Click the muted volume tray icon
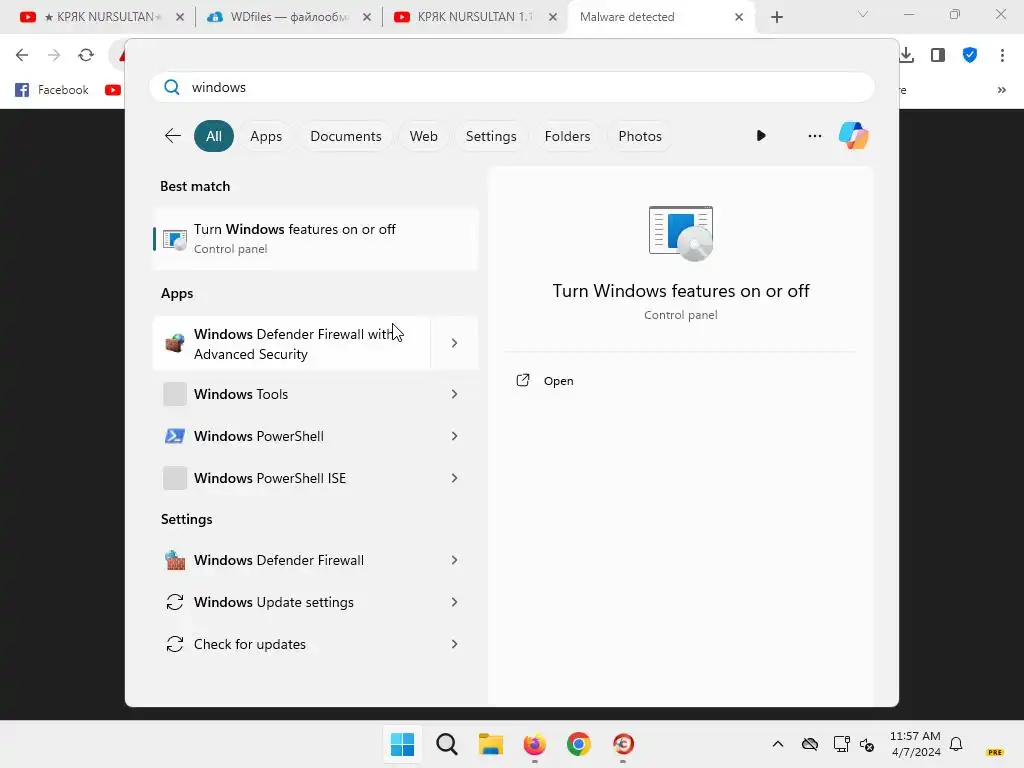Viewport: 1024px width, 768px height. coord(867,744)
